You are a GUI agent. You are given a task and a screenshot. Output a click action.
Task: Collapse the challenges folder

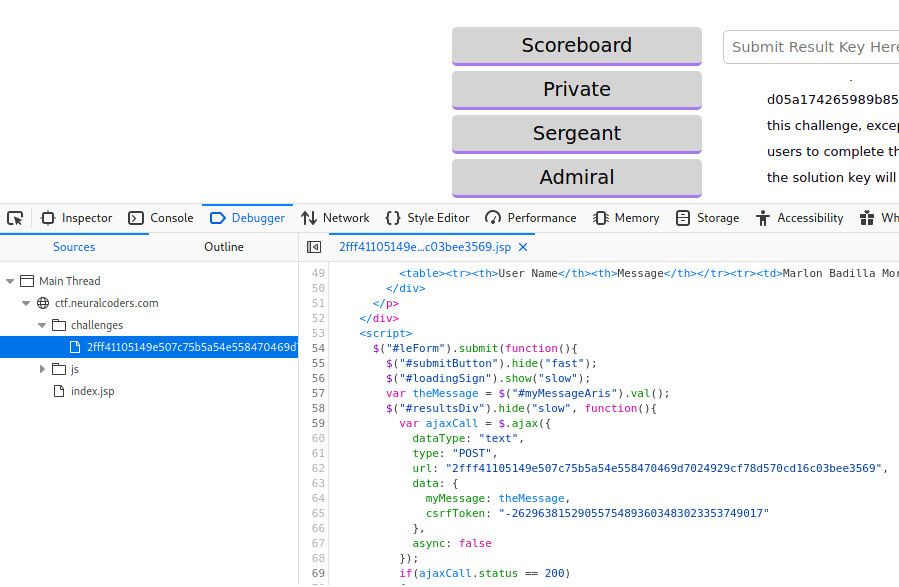(x=42, y=325)
